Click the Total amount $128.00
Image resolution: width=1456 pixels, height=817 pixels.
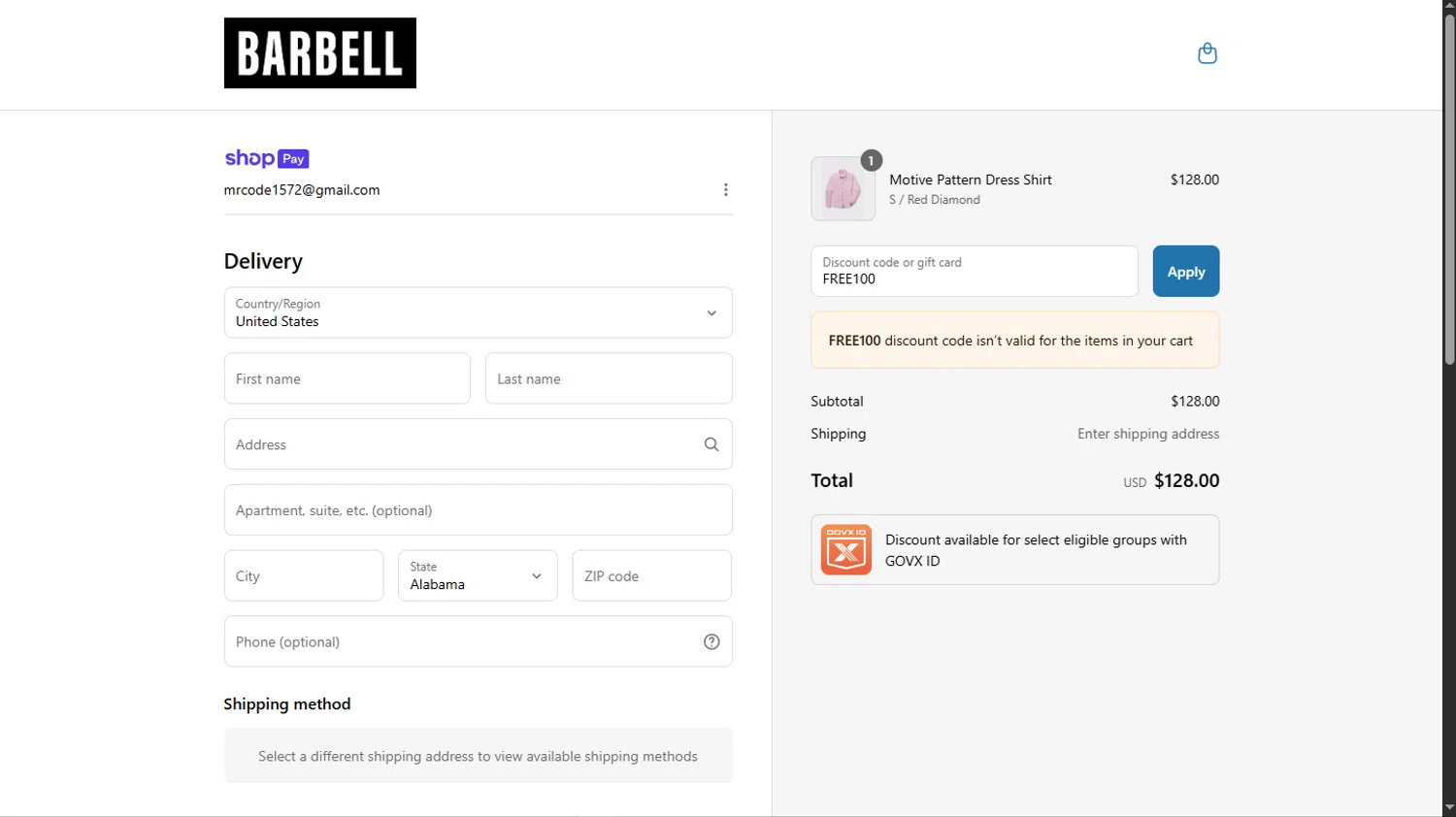tap(1186, 480)
